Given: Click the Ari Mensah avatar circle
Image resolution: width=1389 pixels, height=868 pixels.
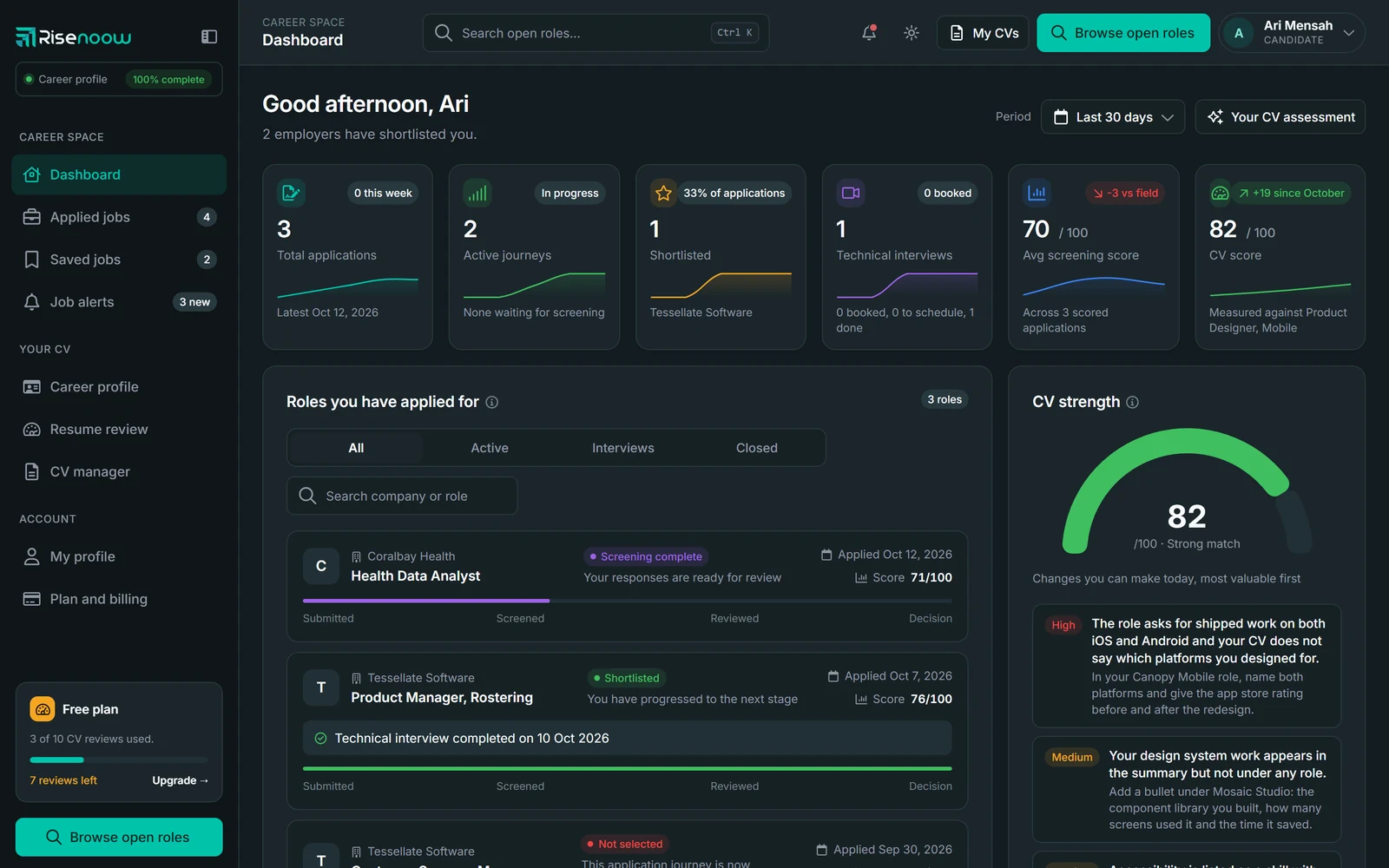Looking at the screenshot, I should 1239,33.
